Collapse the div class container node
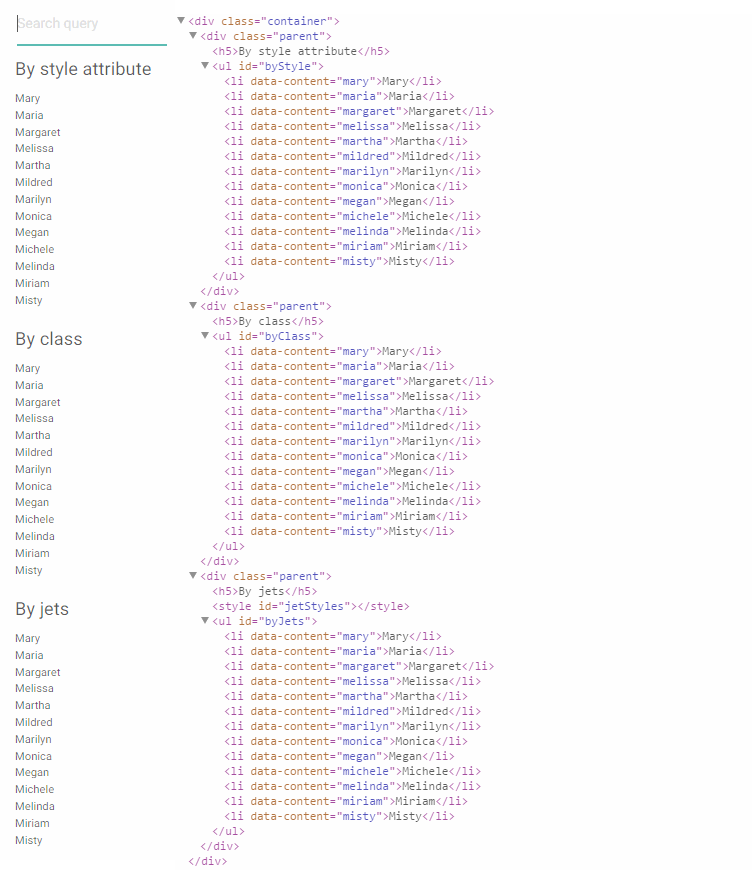752x871 pixels. point(181,21)
